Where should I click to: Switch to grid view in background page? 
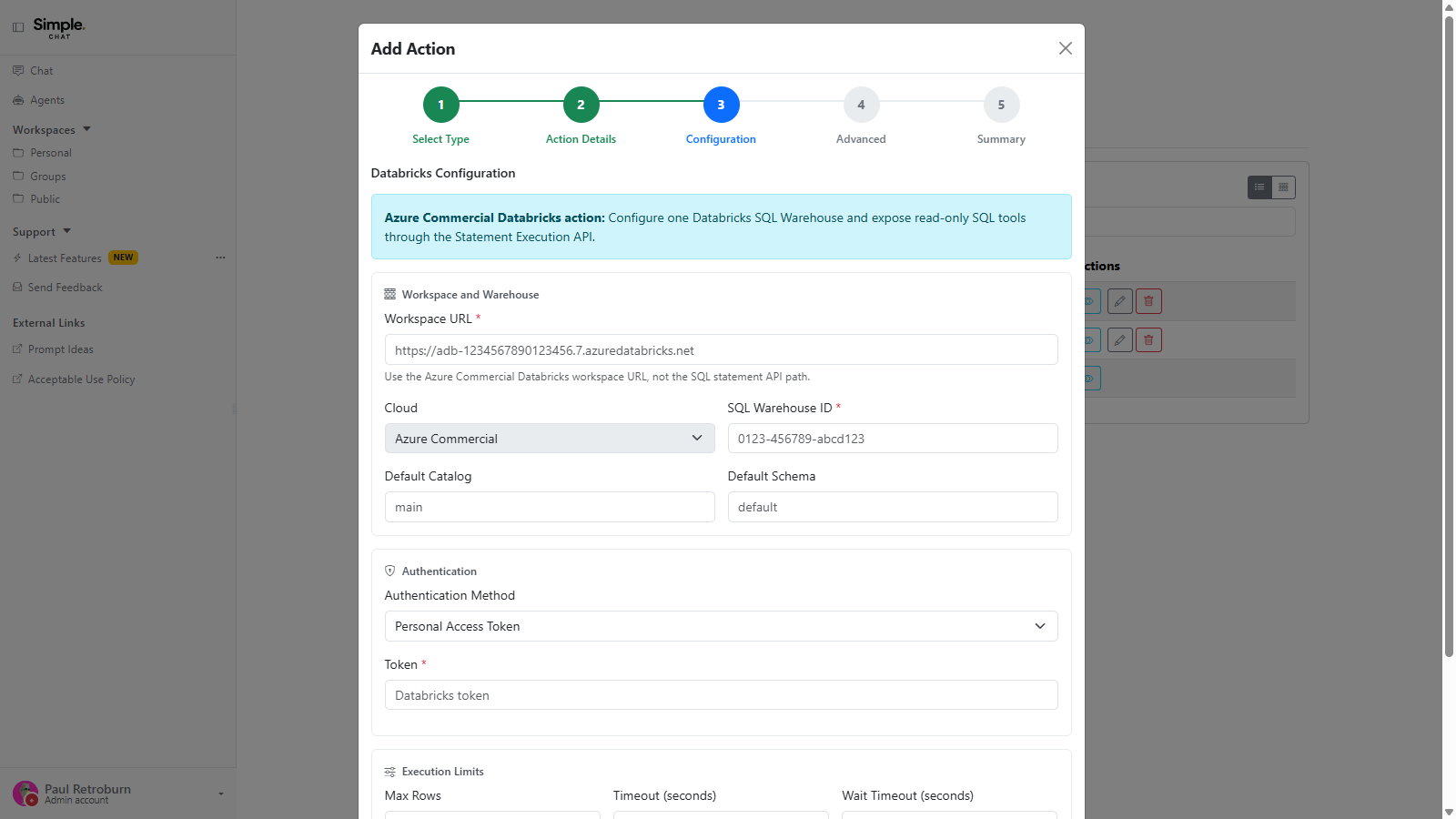(x=1283, y=187)
